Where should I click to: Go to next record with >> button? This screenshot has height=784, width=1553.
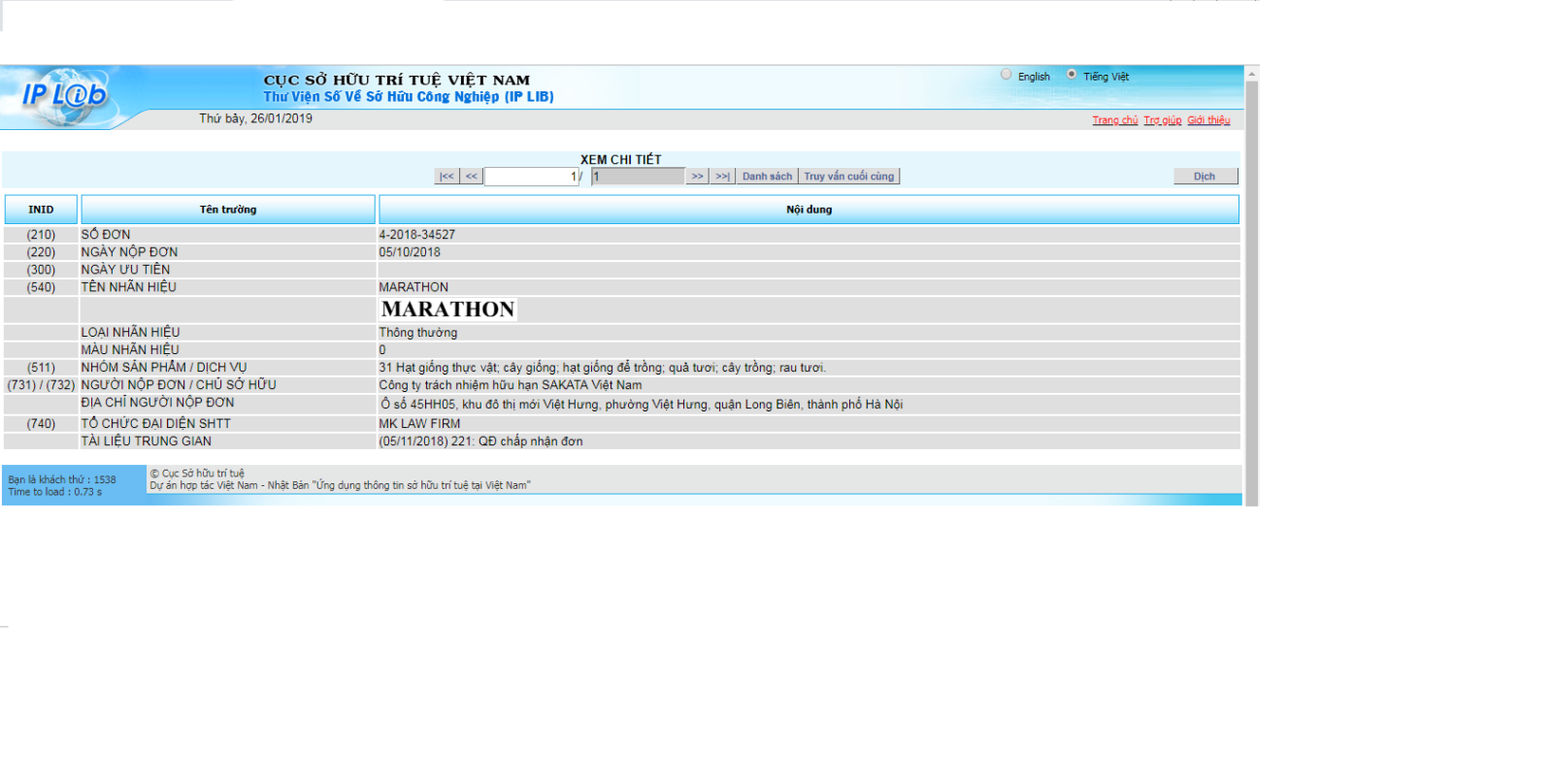click(697, 177)
